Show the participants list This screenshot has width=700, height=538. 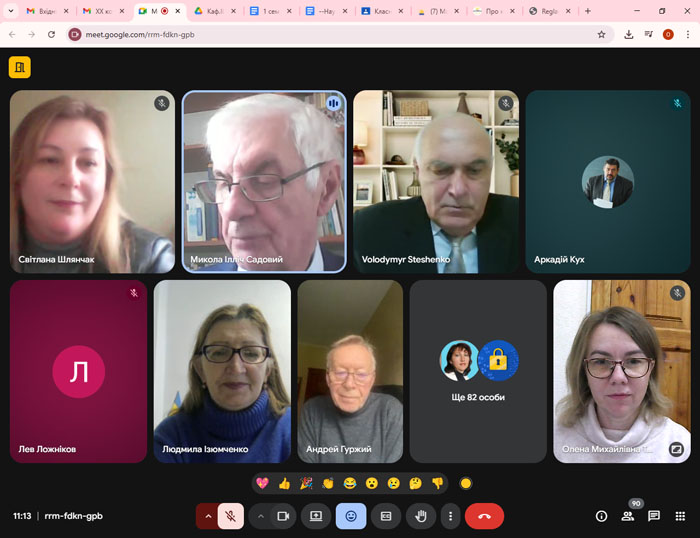click(x=628, y=516)
